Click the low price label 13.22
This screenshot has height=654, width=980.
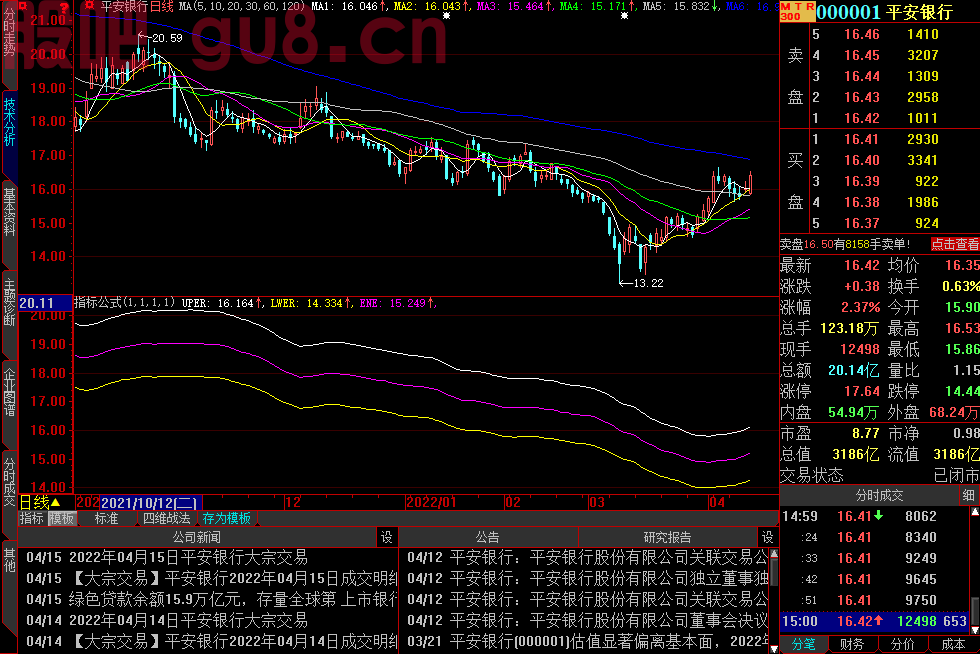click(648, 283)
